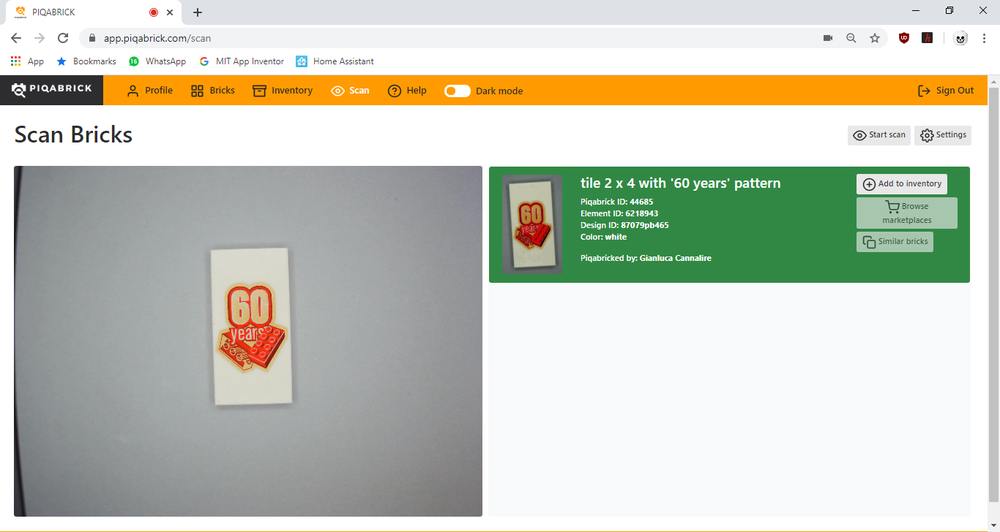
Task: Click the page vertical scrollbar
Action: 994,293
